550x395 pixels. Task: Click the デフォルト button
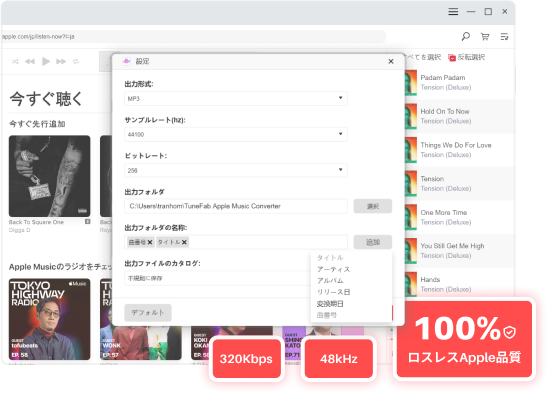[148, 313]
